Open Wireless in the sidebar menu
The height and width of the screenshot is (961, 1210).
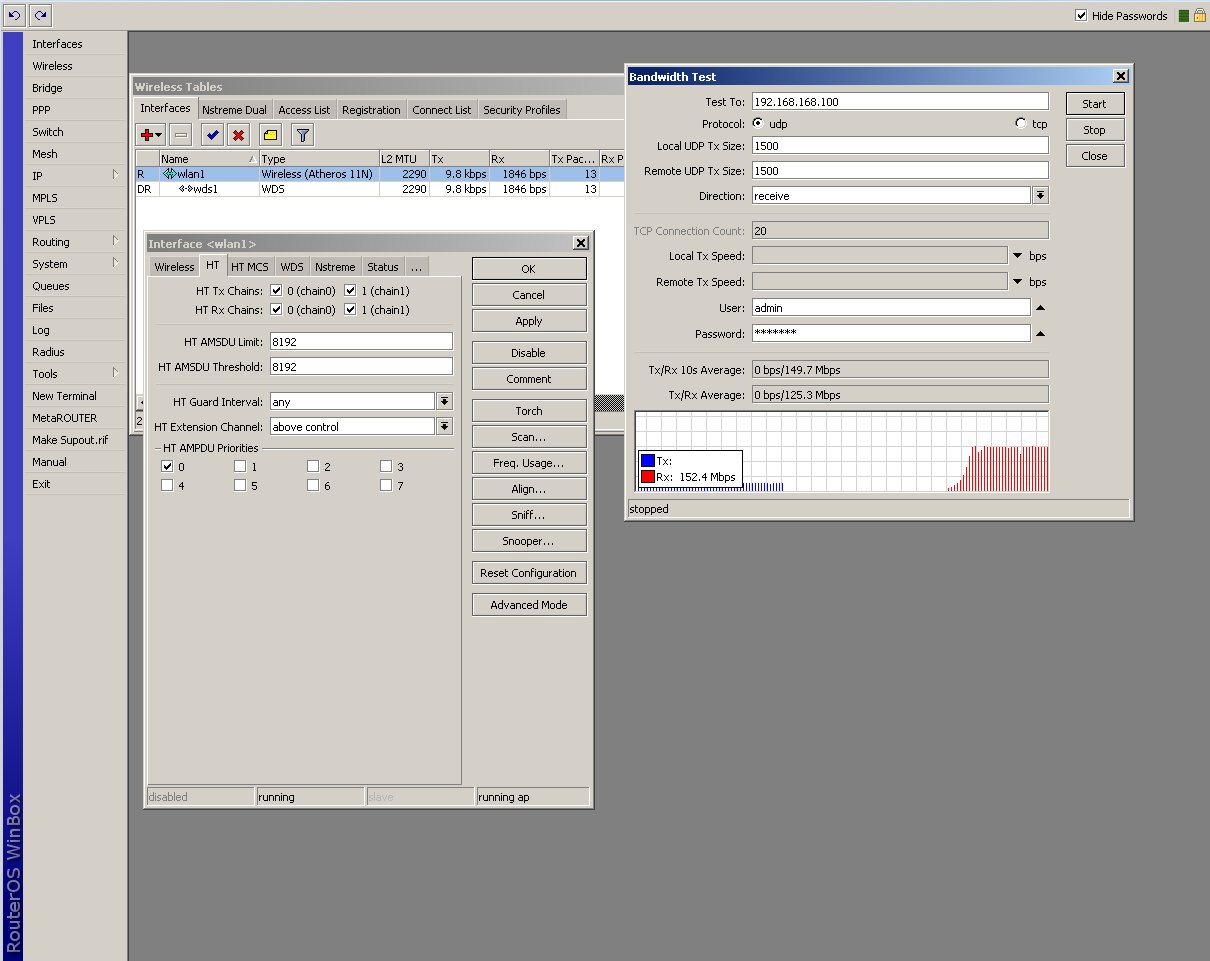76,66
